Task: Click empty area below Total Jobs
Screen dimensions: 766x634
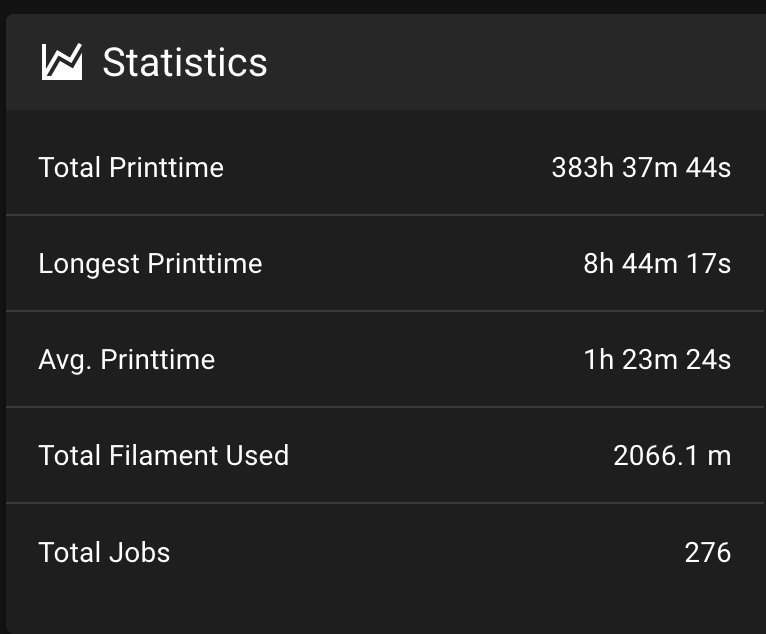Action: pyautogui.click(x=386, y=615)
